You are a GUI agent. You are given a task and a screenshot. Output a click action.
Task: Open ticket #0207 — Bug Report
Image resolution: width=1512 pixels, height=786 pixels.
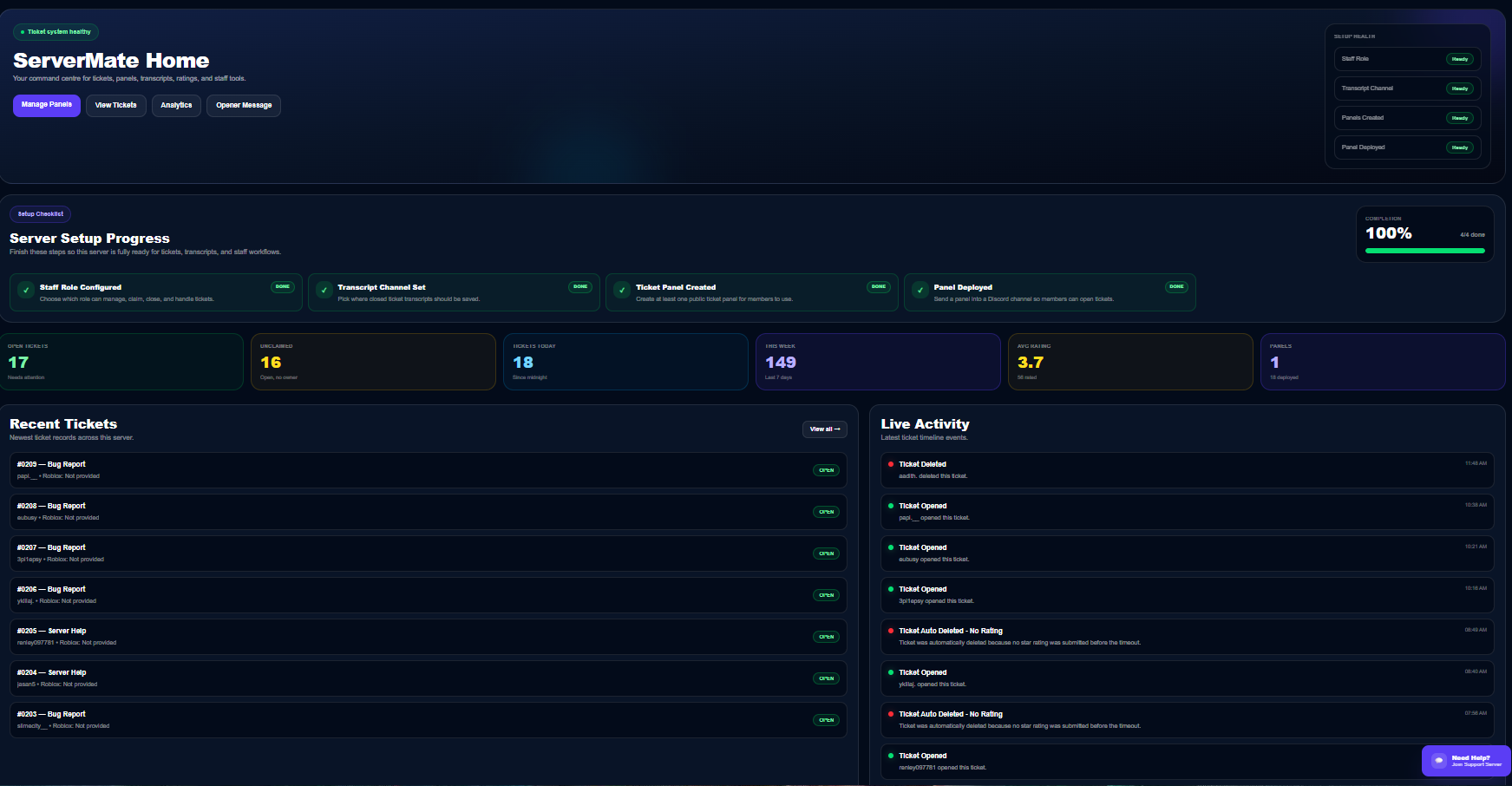[428, 553]
